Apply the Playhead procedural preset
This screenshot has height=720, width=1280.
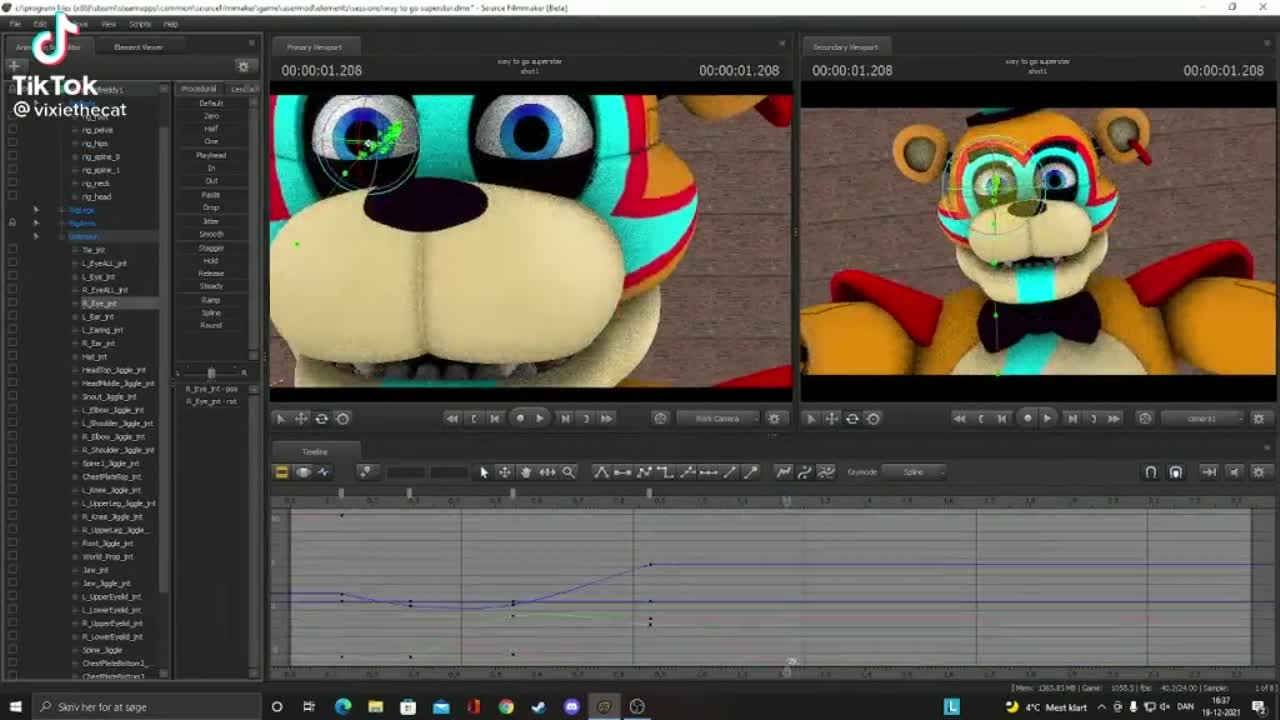211,155
